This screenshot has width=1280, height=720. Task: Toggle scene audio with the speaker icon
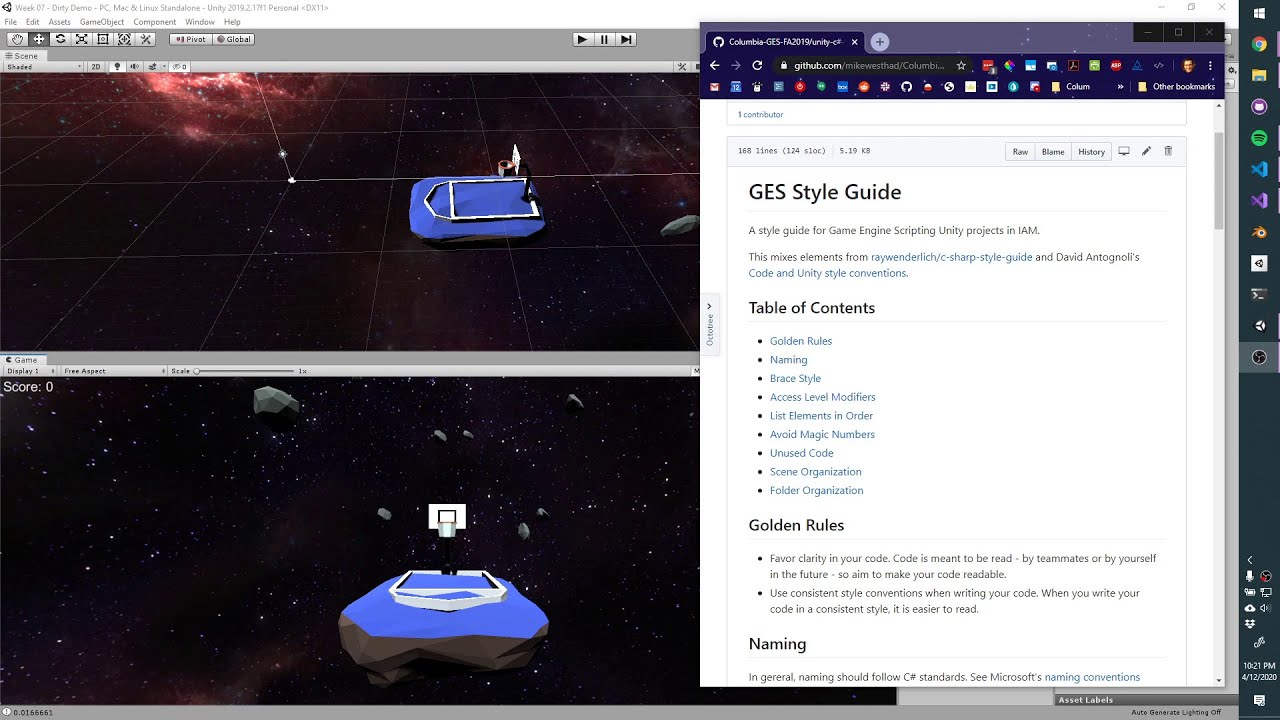click(135, 67)
